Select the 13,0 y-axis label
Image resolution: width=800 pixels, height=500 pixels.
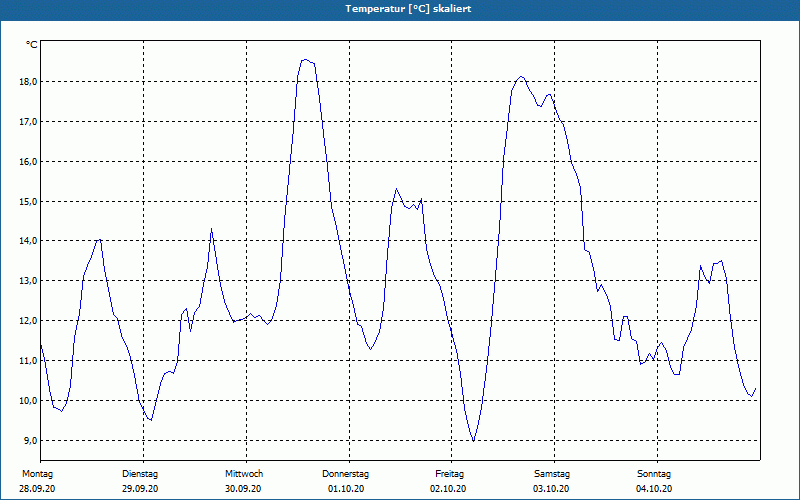coord(28,281)
